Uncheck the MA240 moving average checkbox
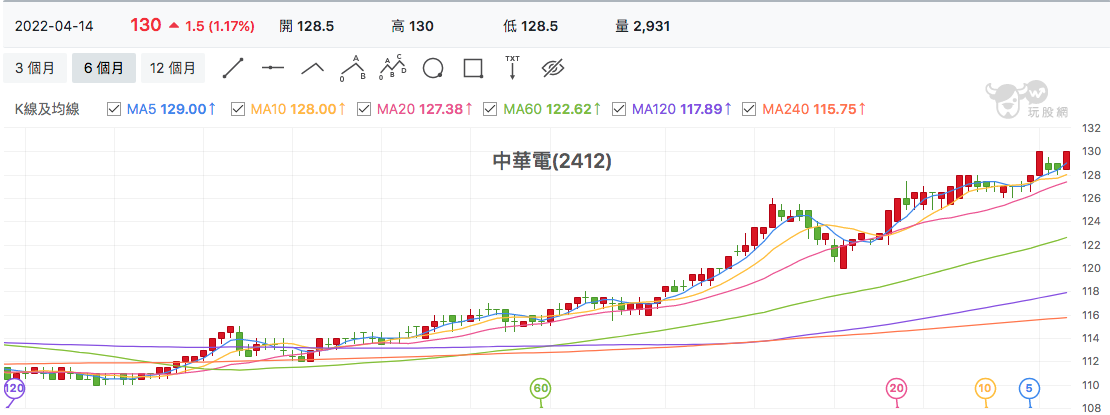This screenshot has width=1110, height=415. (749, 109)
